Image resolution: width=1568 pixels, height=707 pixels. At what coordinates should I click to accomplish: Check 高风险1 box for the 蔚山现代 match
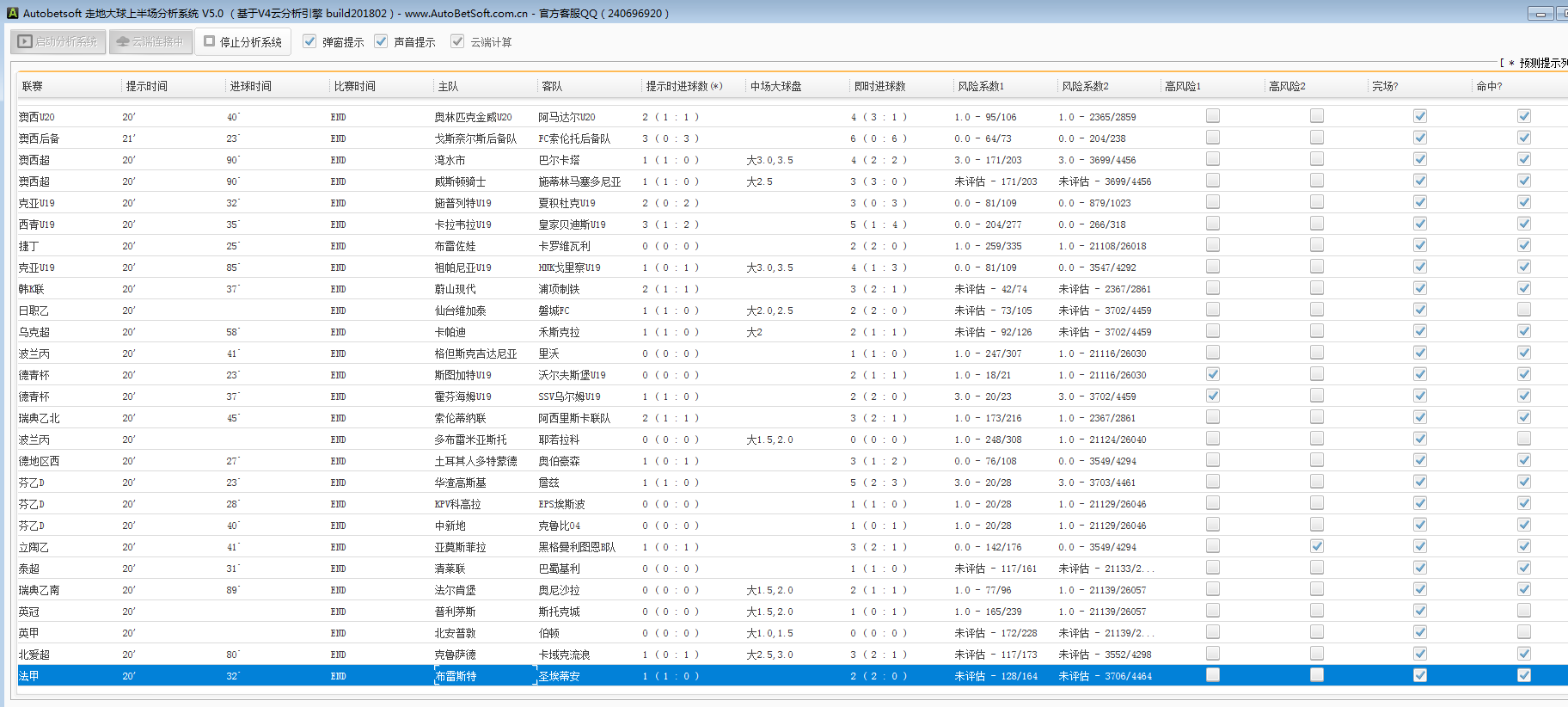coord(1213,288)
